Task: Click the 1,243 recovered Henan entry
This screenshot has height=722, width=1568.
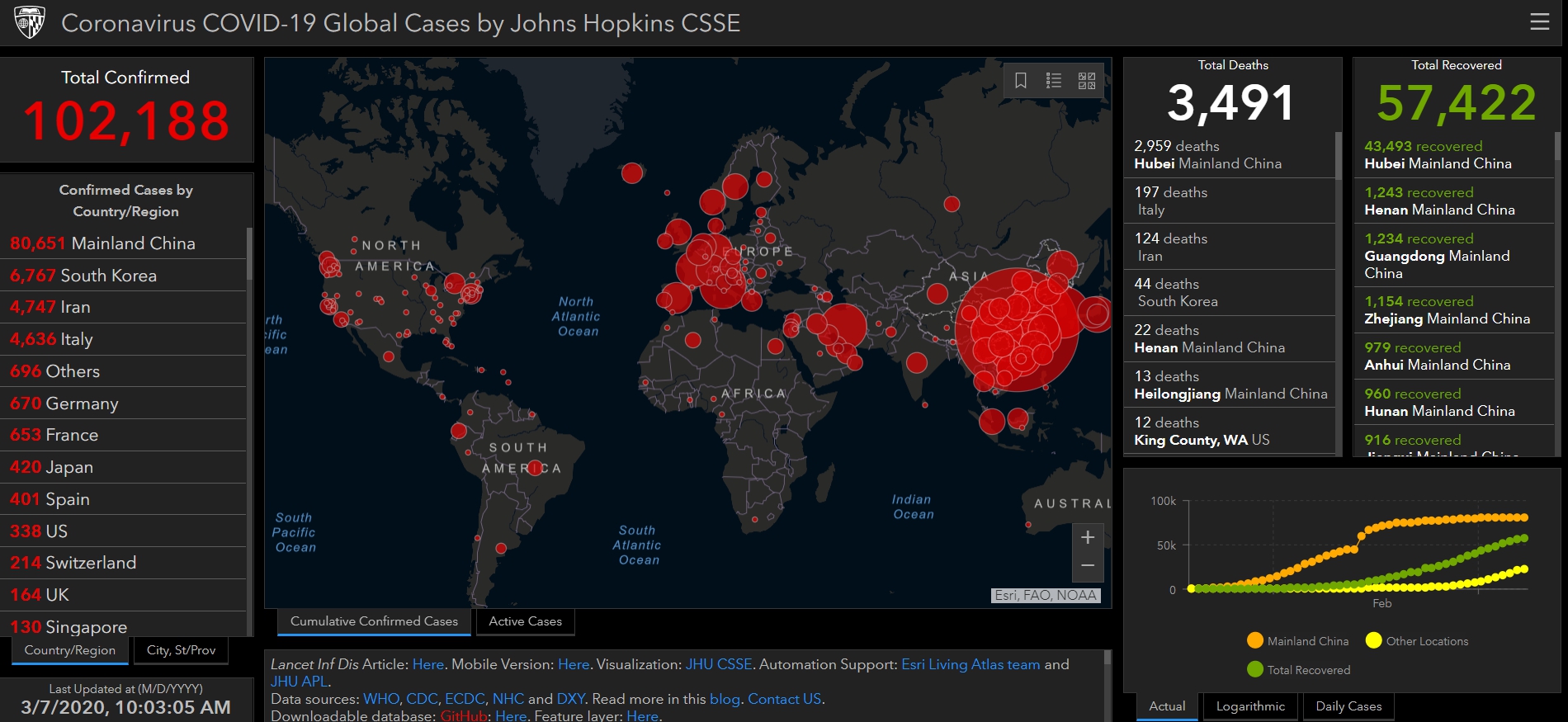Action: pyautogui.click(x=1454, y=201)
